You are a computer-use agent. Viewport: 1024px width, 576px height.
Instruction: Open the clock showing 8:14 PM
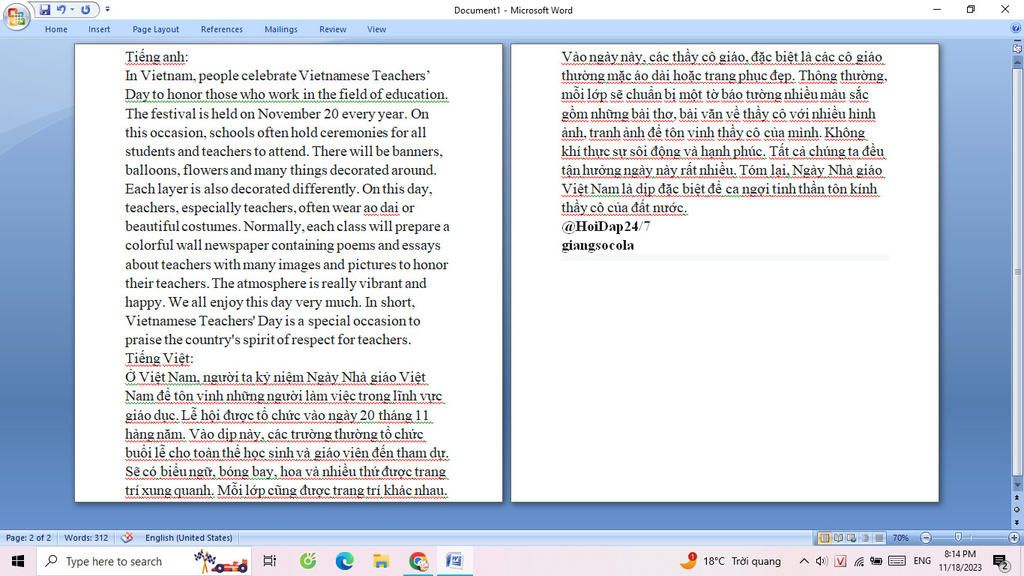click(x=960, y=561)
